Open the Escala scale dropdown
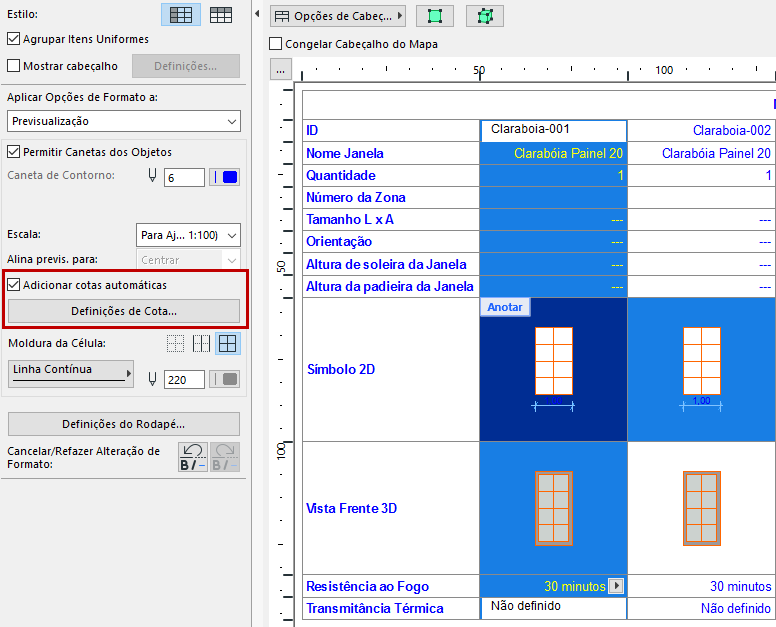This screenshot has width=776, height=627. (188, 235)
